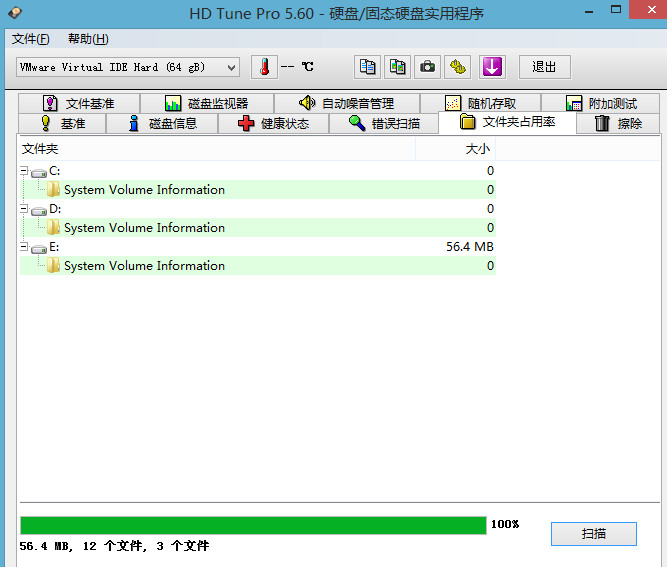This screenshot has height=567, width=667.
Task: Click the copy screenshot toolbar icon
Action: coord(397,67)
